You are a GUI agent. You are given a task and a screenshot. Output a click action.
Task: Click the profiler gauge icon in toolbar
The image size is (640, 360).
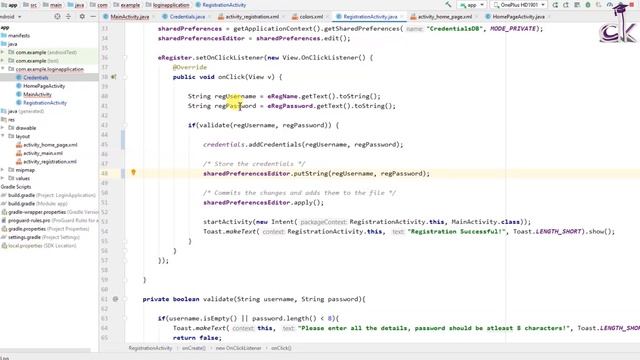[609, 5]
